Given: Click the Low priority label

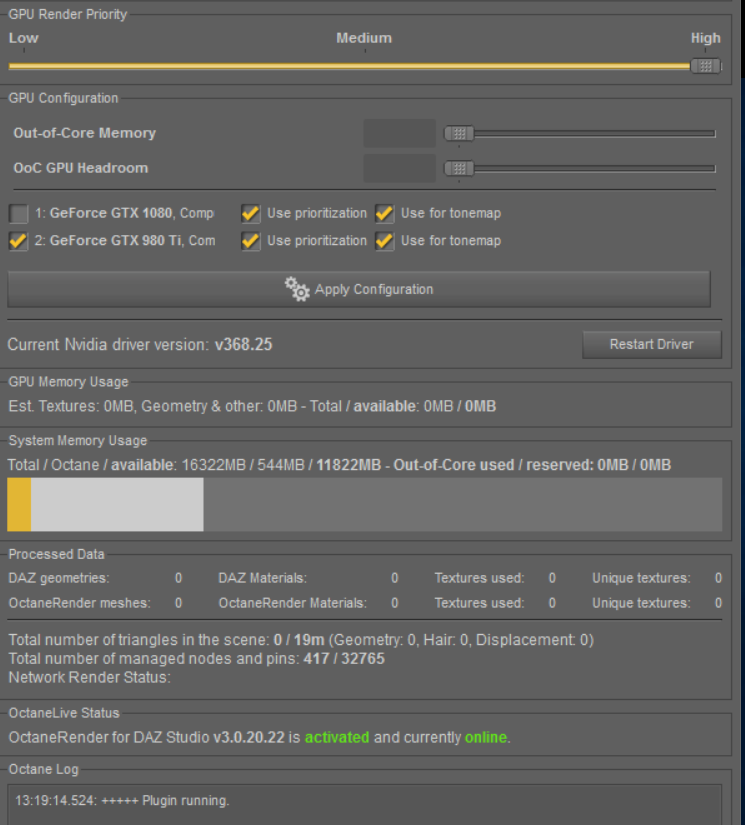Looking at the screenshot, I should click(x=24, y=38).
